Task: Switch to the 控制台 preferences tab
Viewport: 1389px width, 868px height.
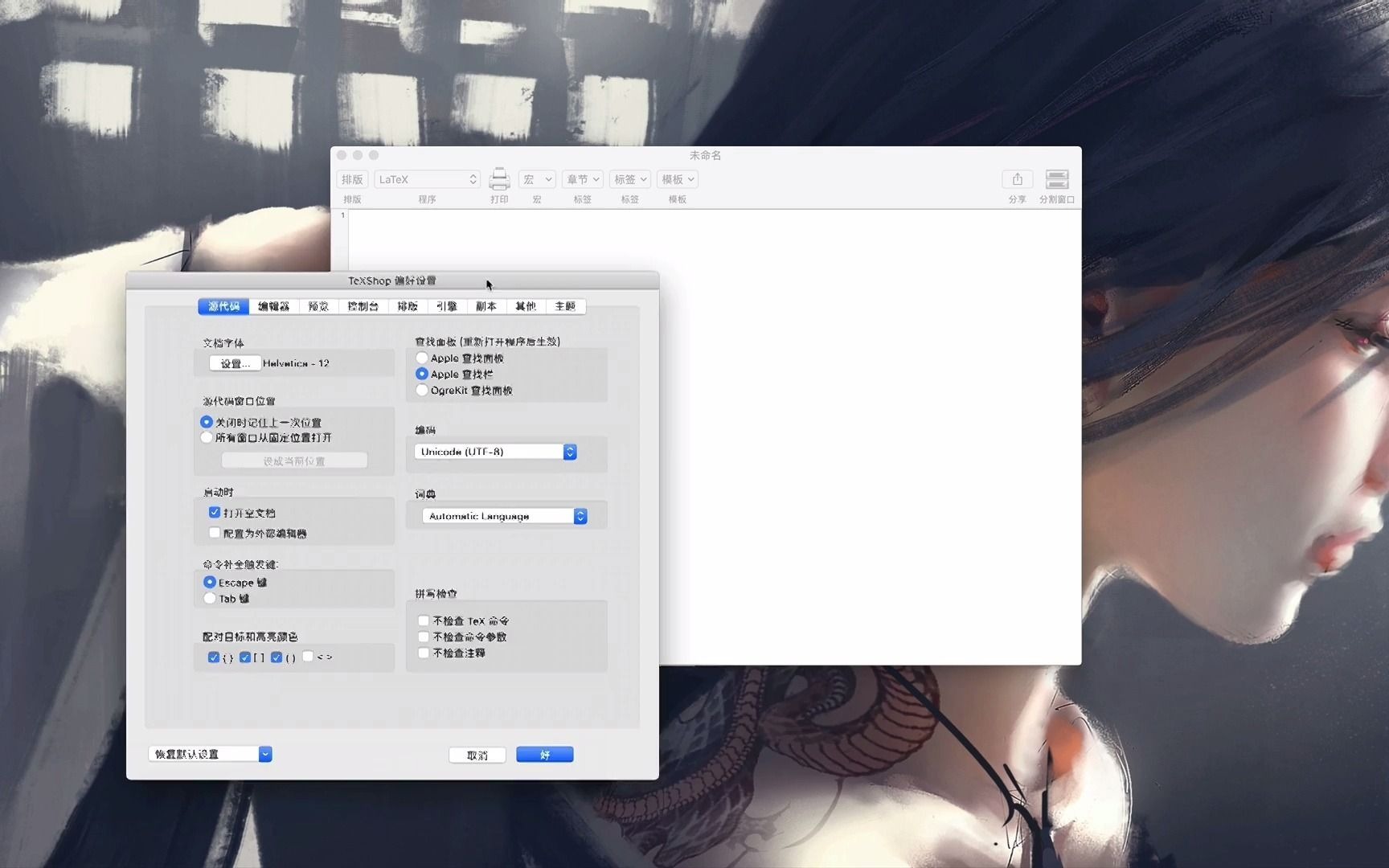Action: [x=363, y=306]
